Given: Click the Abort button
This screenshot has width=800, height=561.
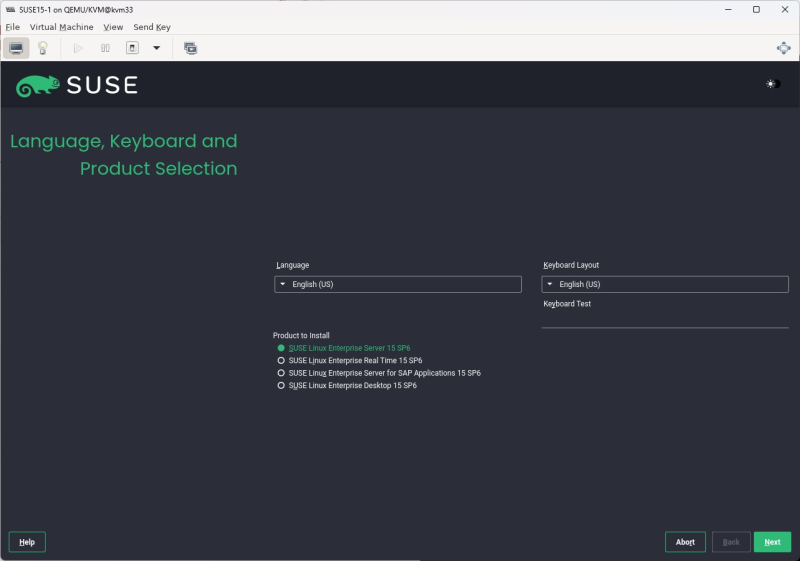Looking at the screenshot, I should (685, 542).
